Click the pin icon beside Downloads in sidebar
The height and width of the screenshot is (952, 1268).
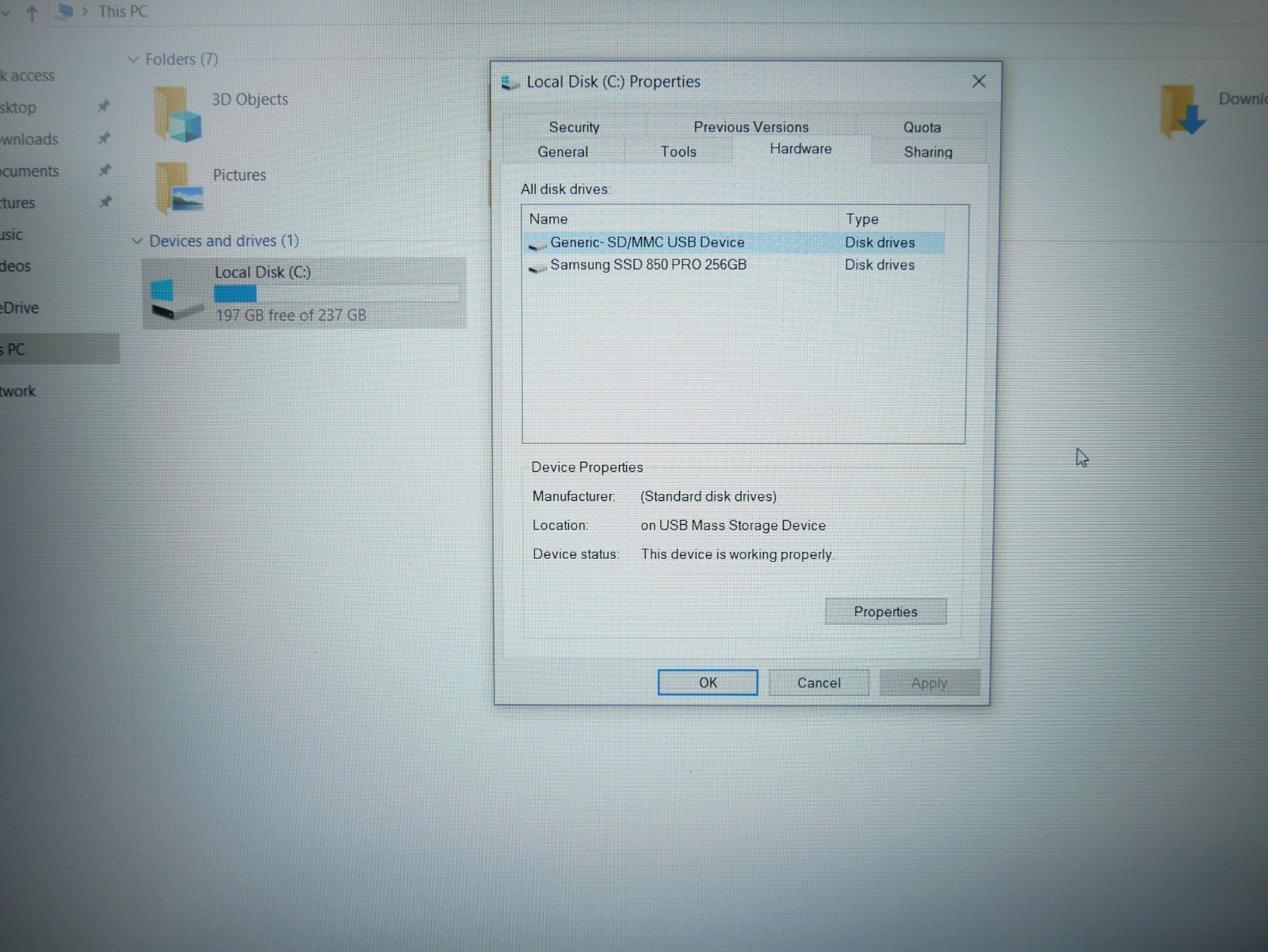tap(104, 138)
